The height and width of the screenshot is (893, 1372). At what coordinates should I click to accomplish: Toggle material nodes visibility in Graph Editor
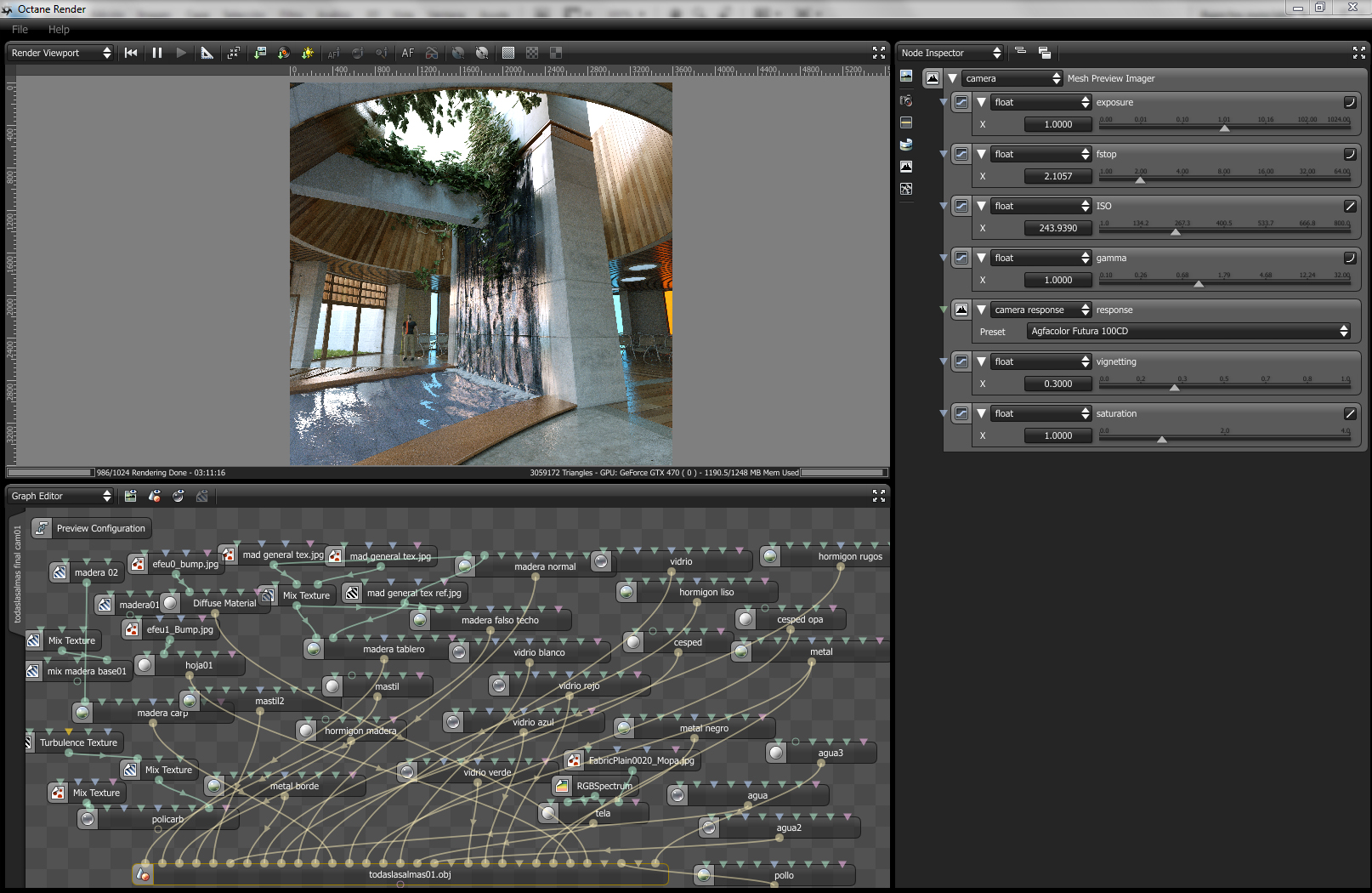[x=179, y=496]
